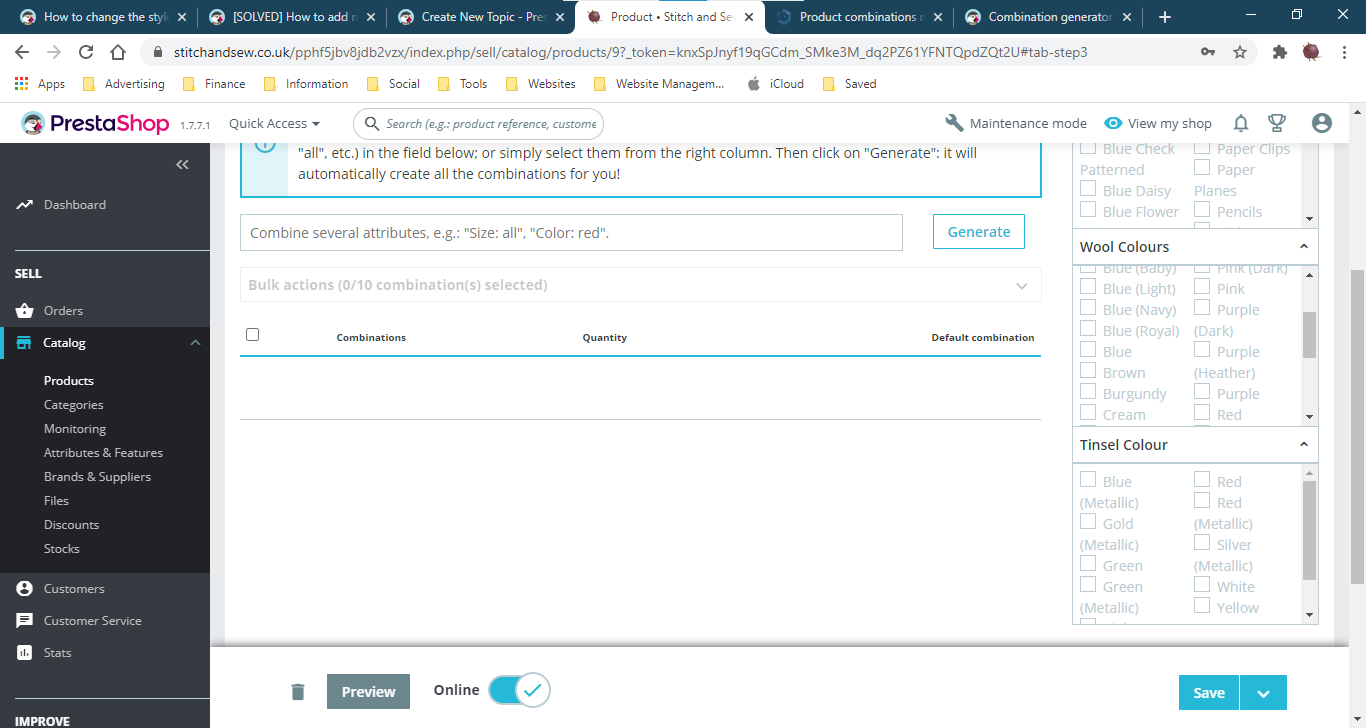Delete product using the trash icon
The width and height of the screenshot is (1366, 728).
pyautogui.click(x=298, y=691)
